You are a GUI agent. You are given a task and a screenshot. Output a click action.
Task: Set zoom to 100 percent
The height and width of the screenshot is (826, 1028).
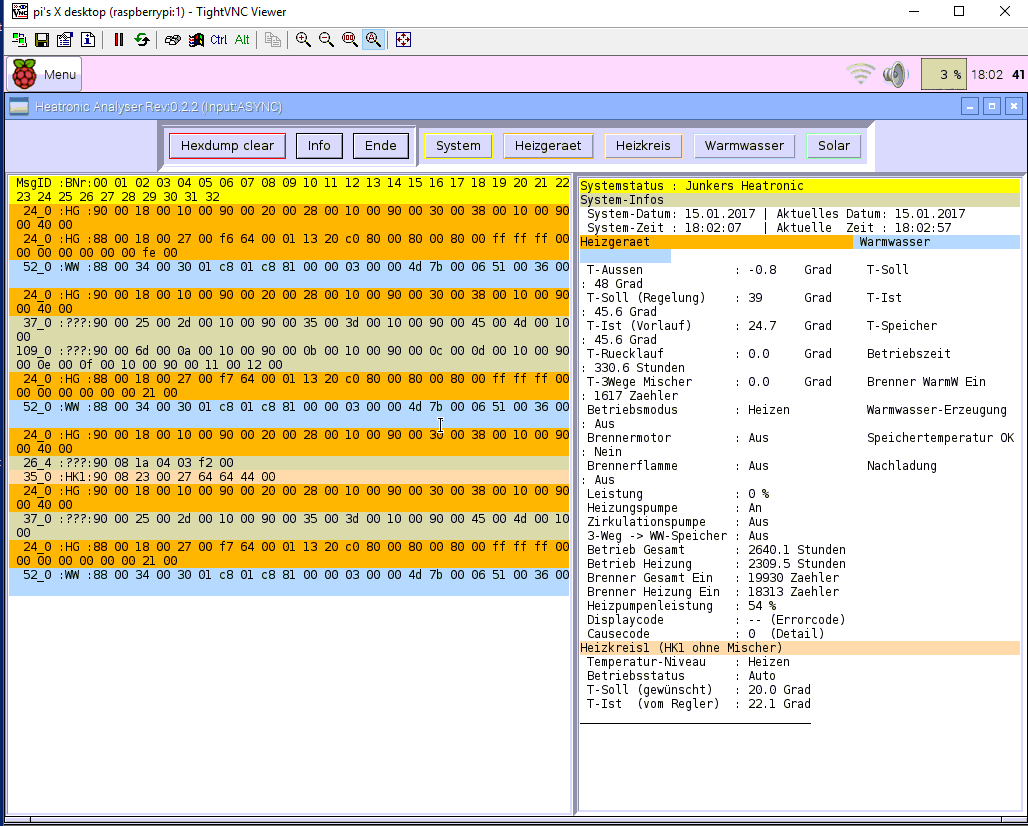pyautogui.click(x=349, y=40)
